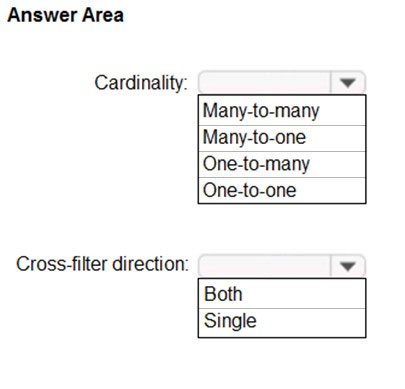
Task: Set cardinality to One-to-one
Action: (282, 190)
